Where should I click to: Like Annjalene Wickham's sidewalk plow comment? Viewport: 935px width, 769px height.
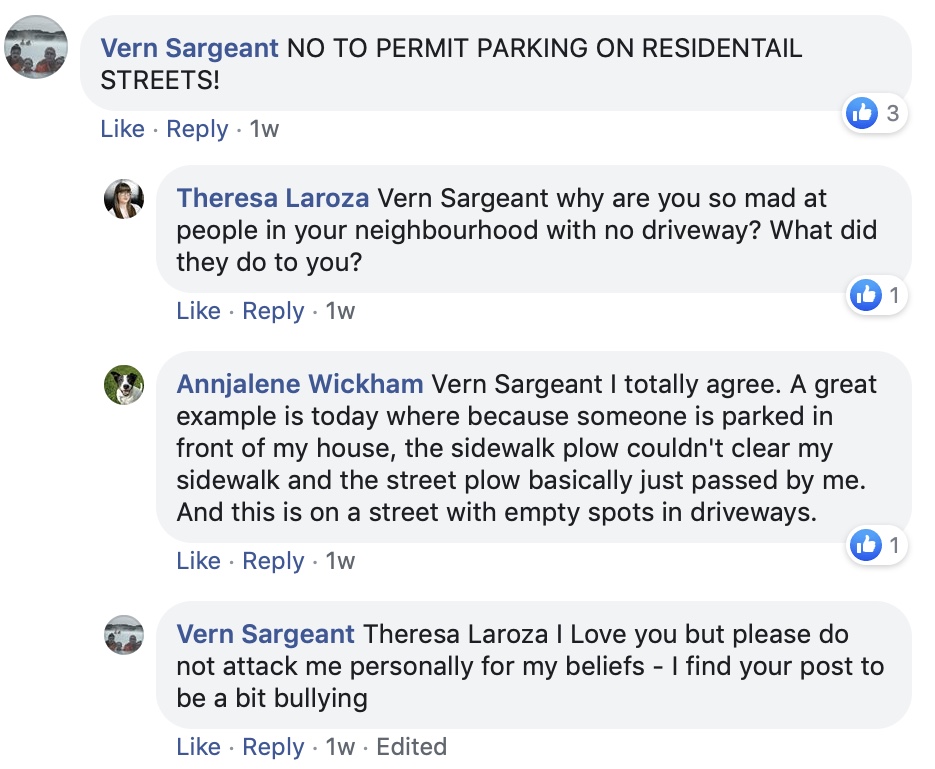coord(198,560)
